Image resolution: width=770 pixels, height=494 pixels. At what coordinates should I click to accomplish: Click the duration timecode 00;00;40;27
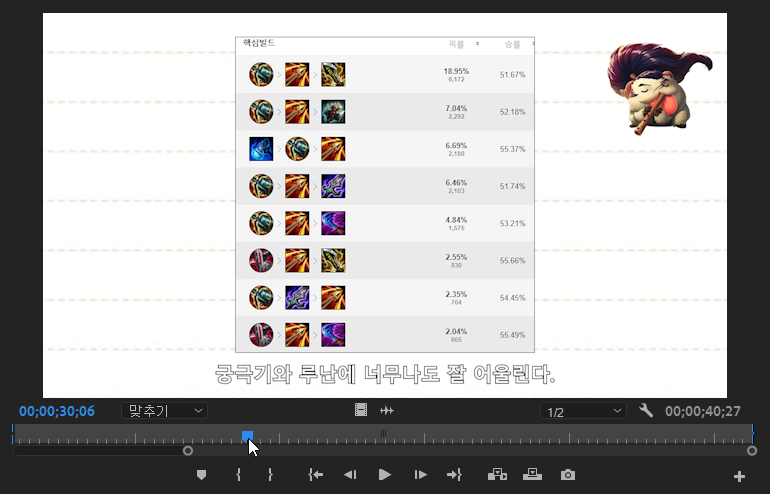(703, 411)
